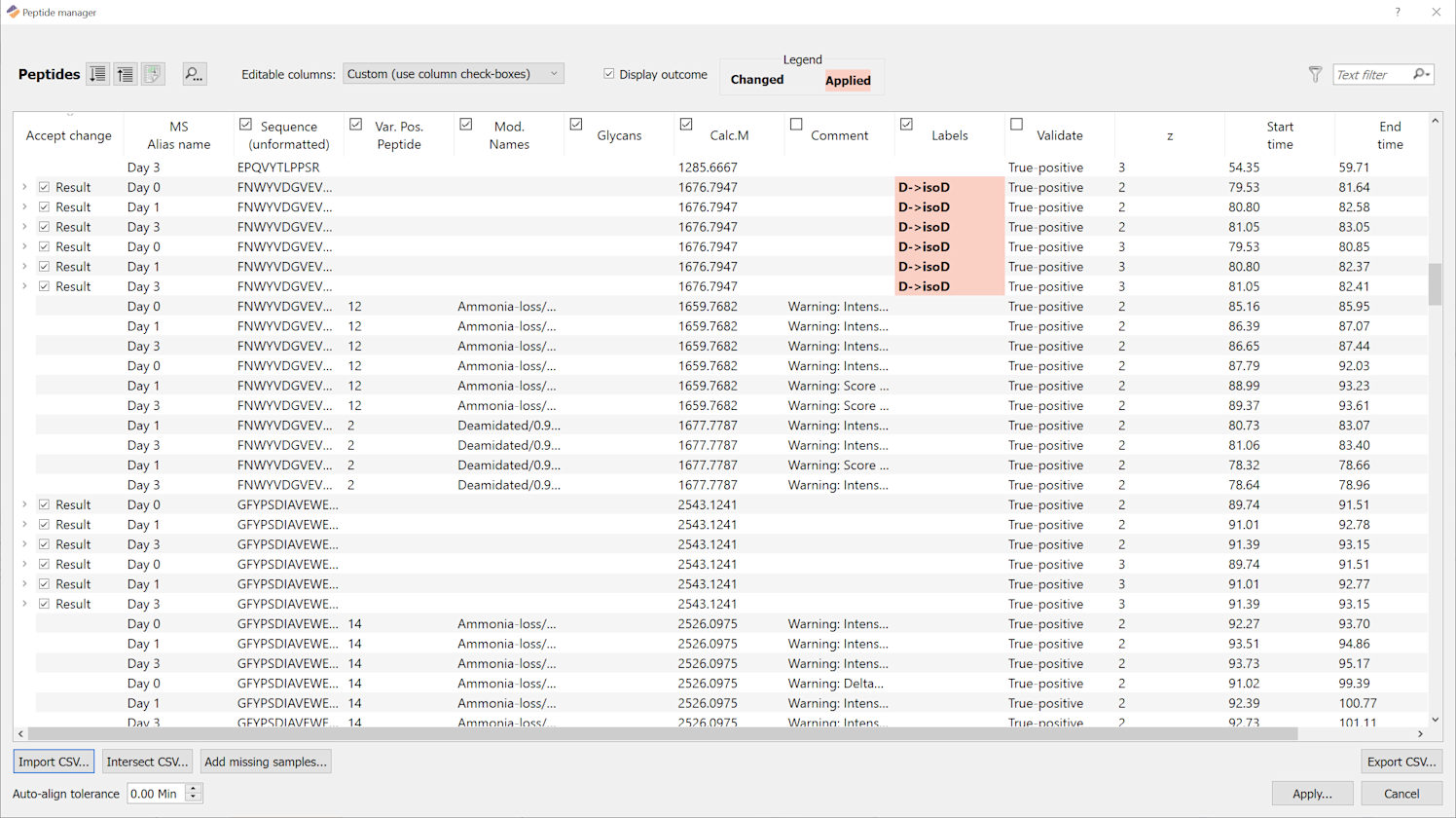This screenshot has height=818, width=1456.
Task: Click the funnel filter icon
Action: 1315,74
